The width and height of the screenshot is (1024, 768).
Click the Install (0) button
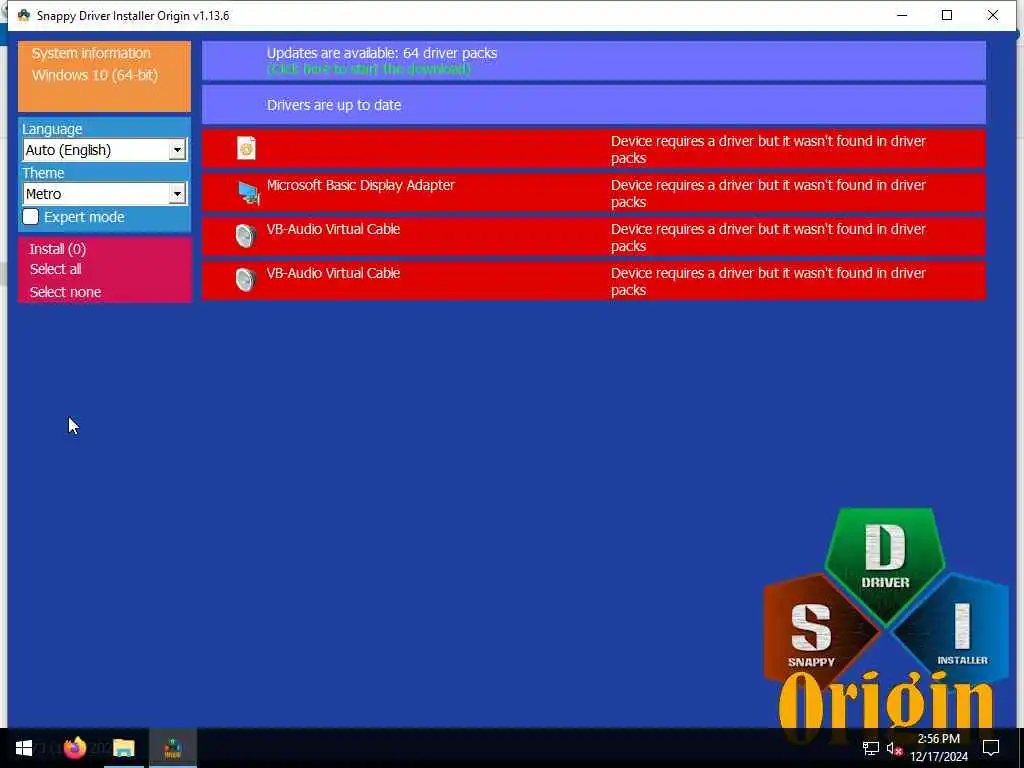(x=57, y=249)
